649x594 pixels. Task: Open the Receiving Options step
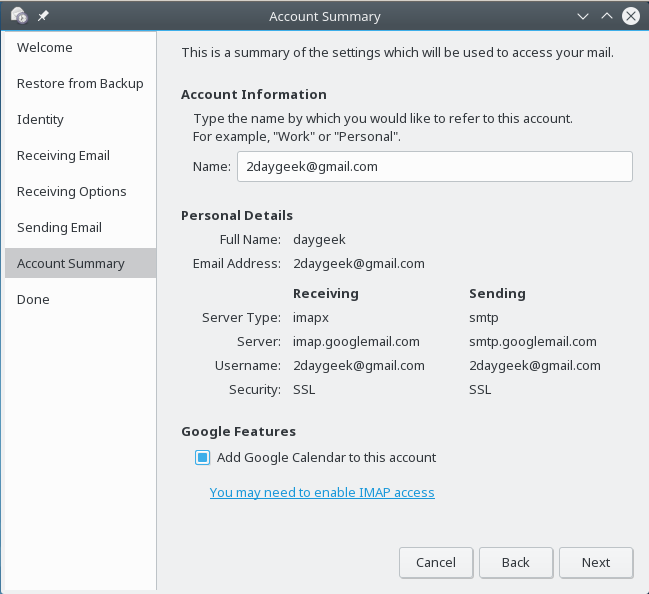click(71, 192)
